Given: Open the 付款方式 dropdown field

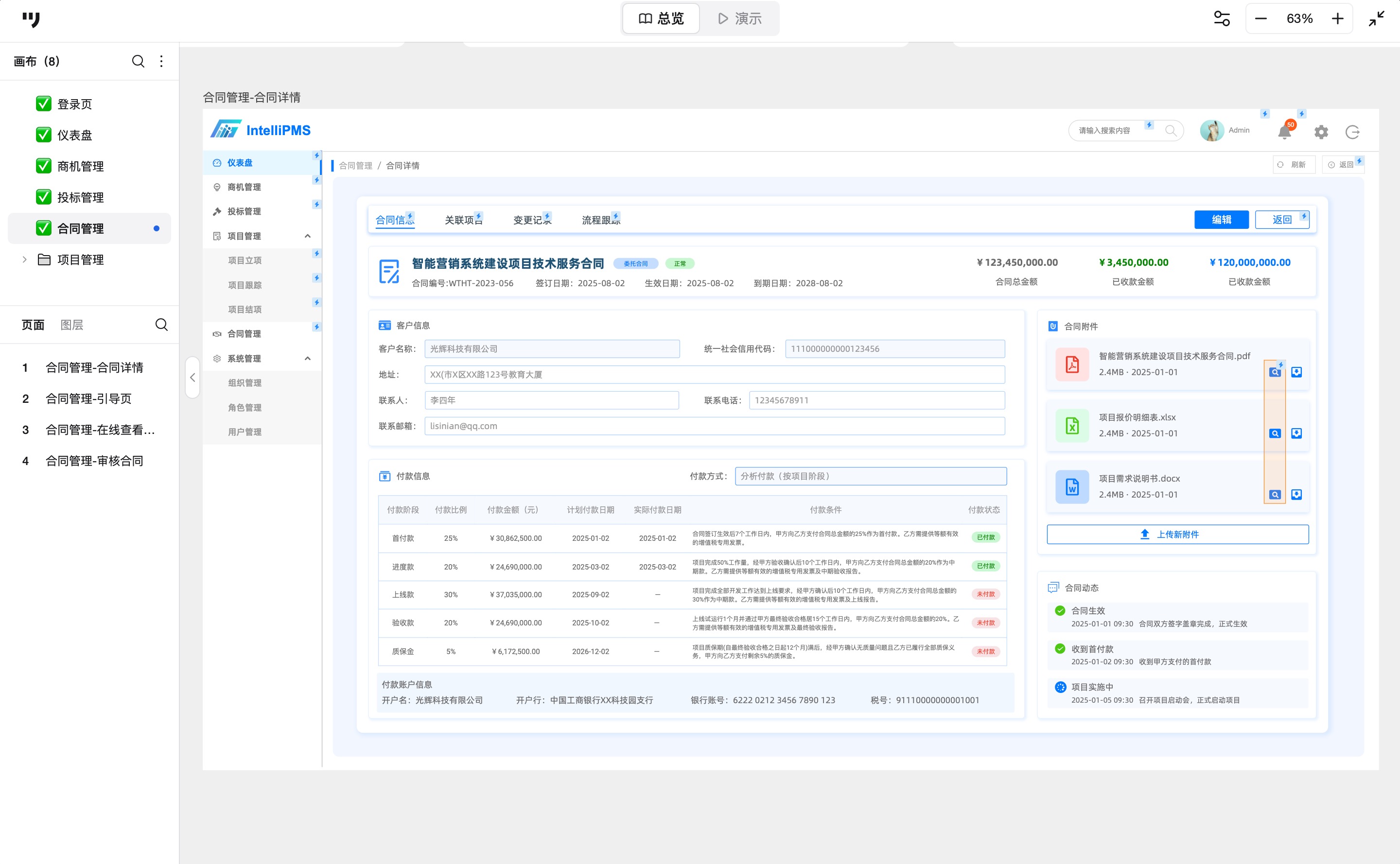Looking at the screenshot, I should 870,476.
